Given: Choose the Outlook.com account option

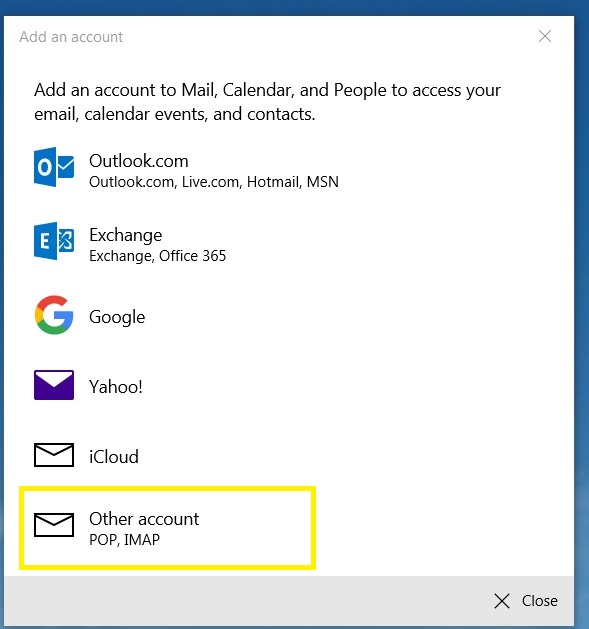Looking at the screenshot, I should pyautogui.click(x=187, y=170).
